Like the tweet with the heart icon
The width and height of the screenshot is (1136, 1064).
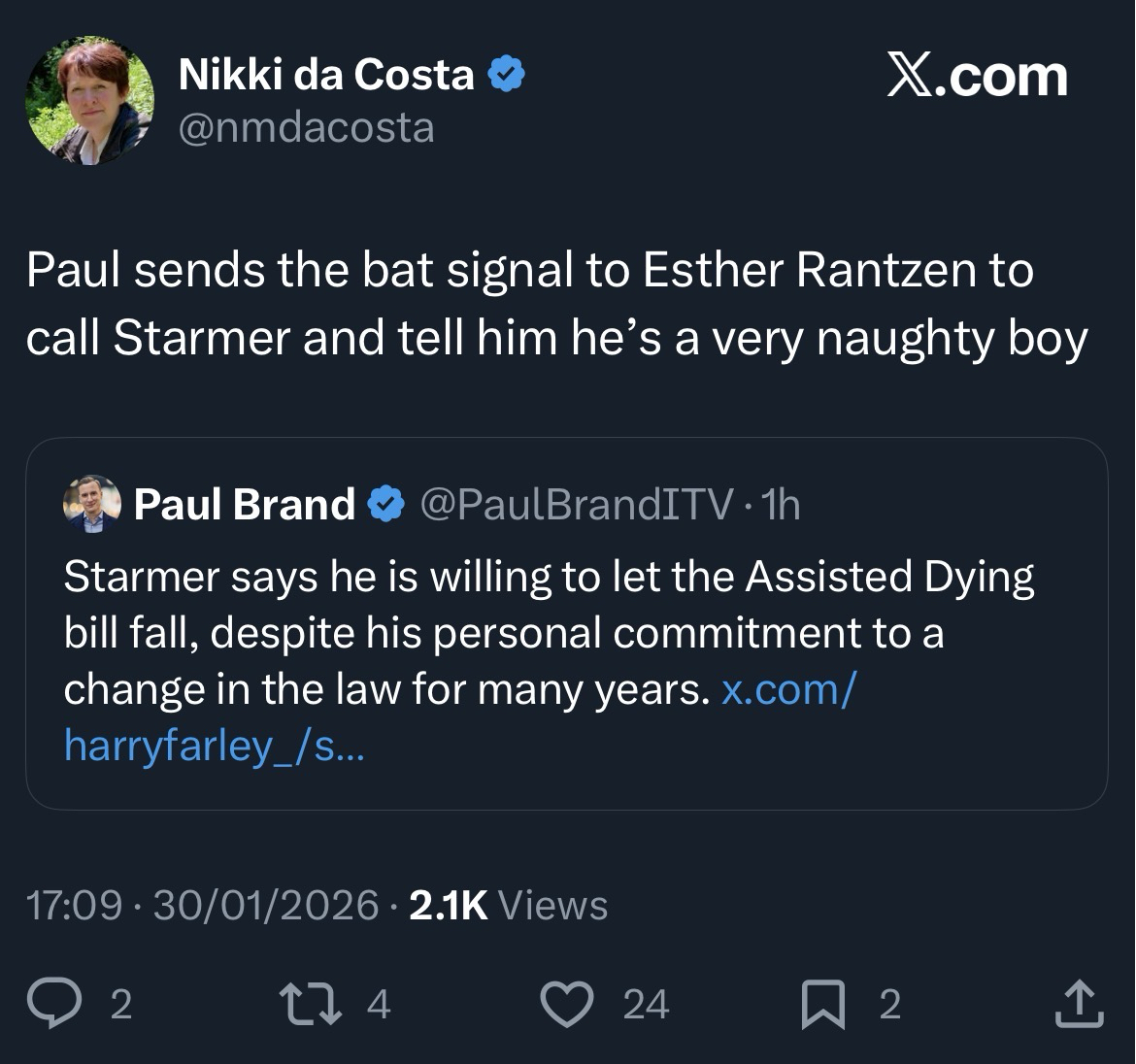(x=566, y=1004)
